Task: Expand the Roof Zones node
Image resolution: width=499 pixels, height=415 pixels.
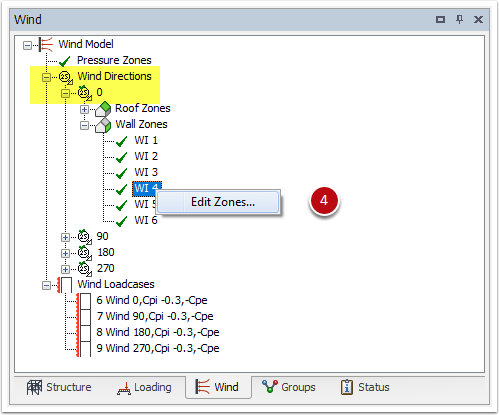Action: [84, 109]
